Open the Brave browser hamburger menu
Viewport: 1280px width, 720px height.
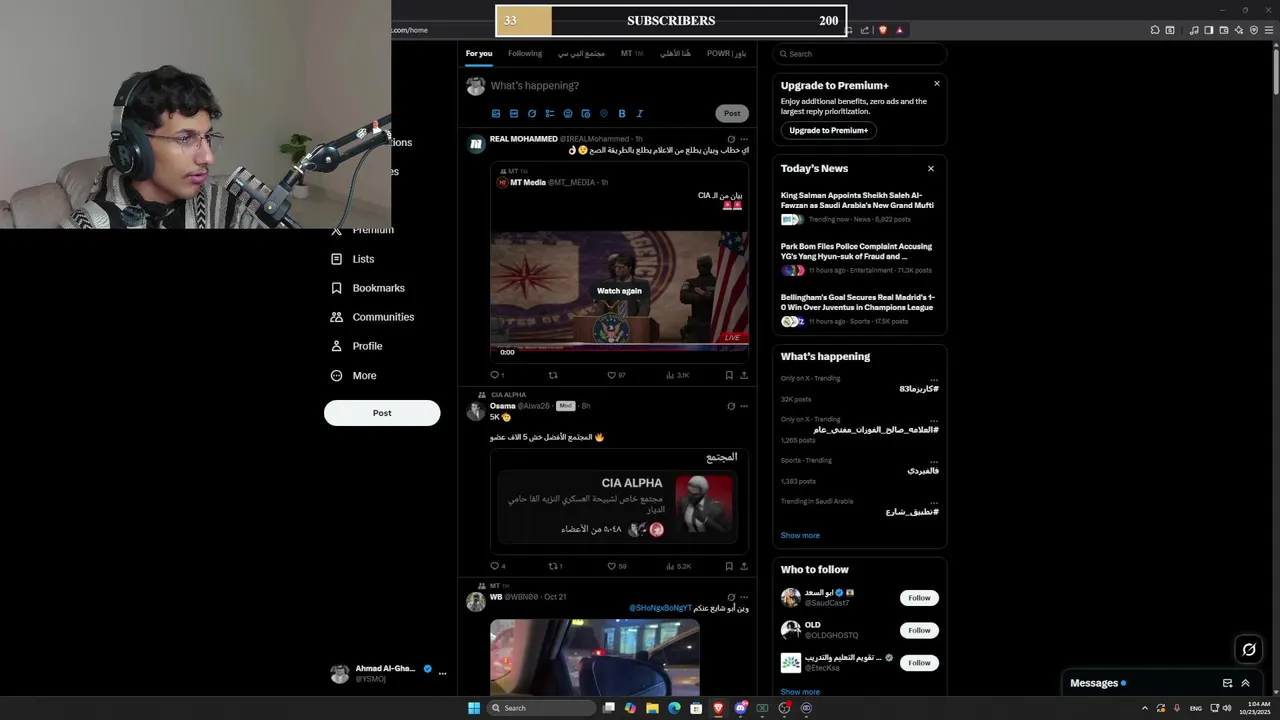[1269, 30]
